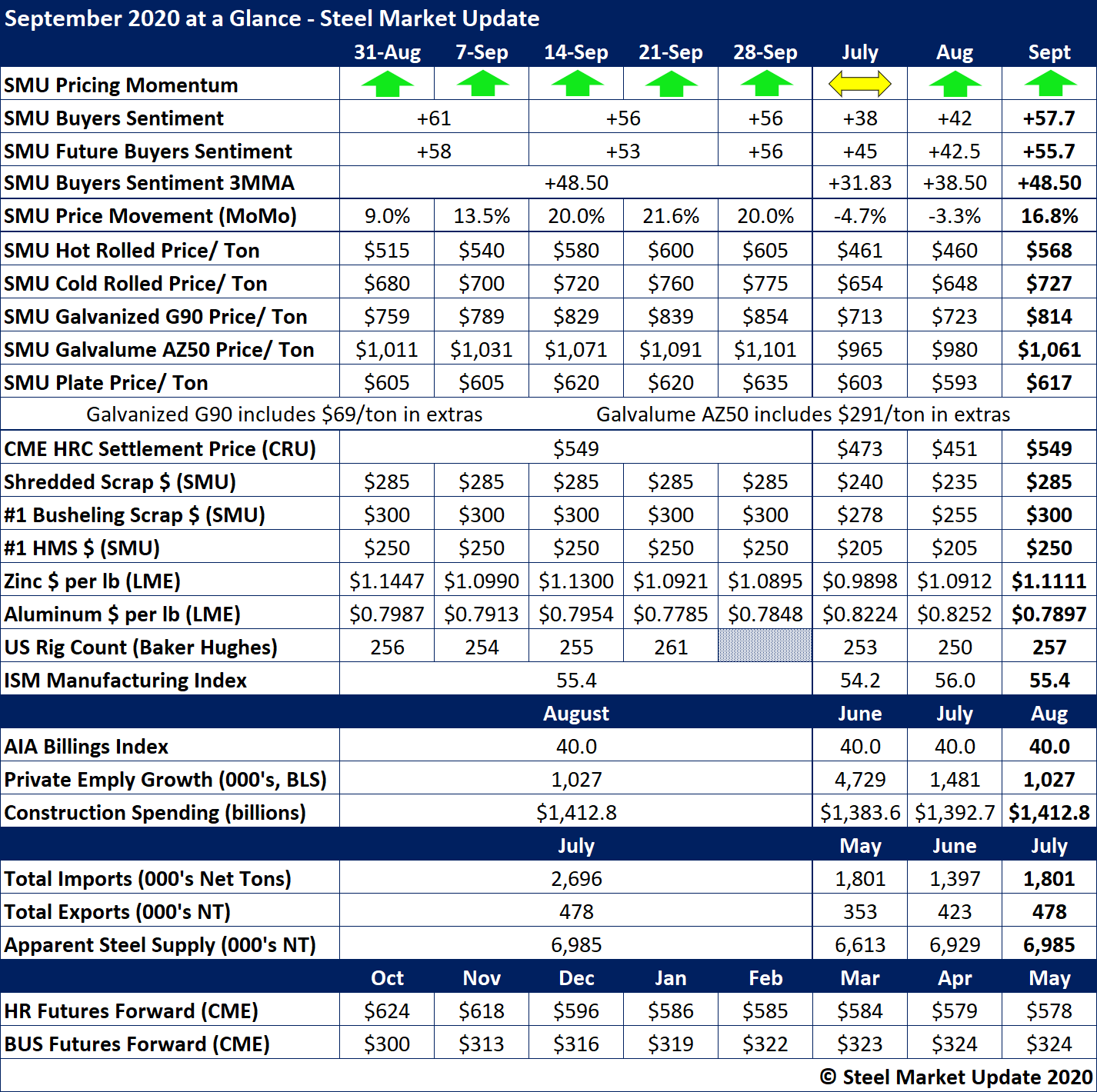This screenshot has width=1097, height=1092.
Task: Select the title September 2020 at a Glance
Action: [x=272, y=18]
